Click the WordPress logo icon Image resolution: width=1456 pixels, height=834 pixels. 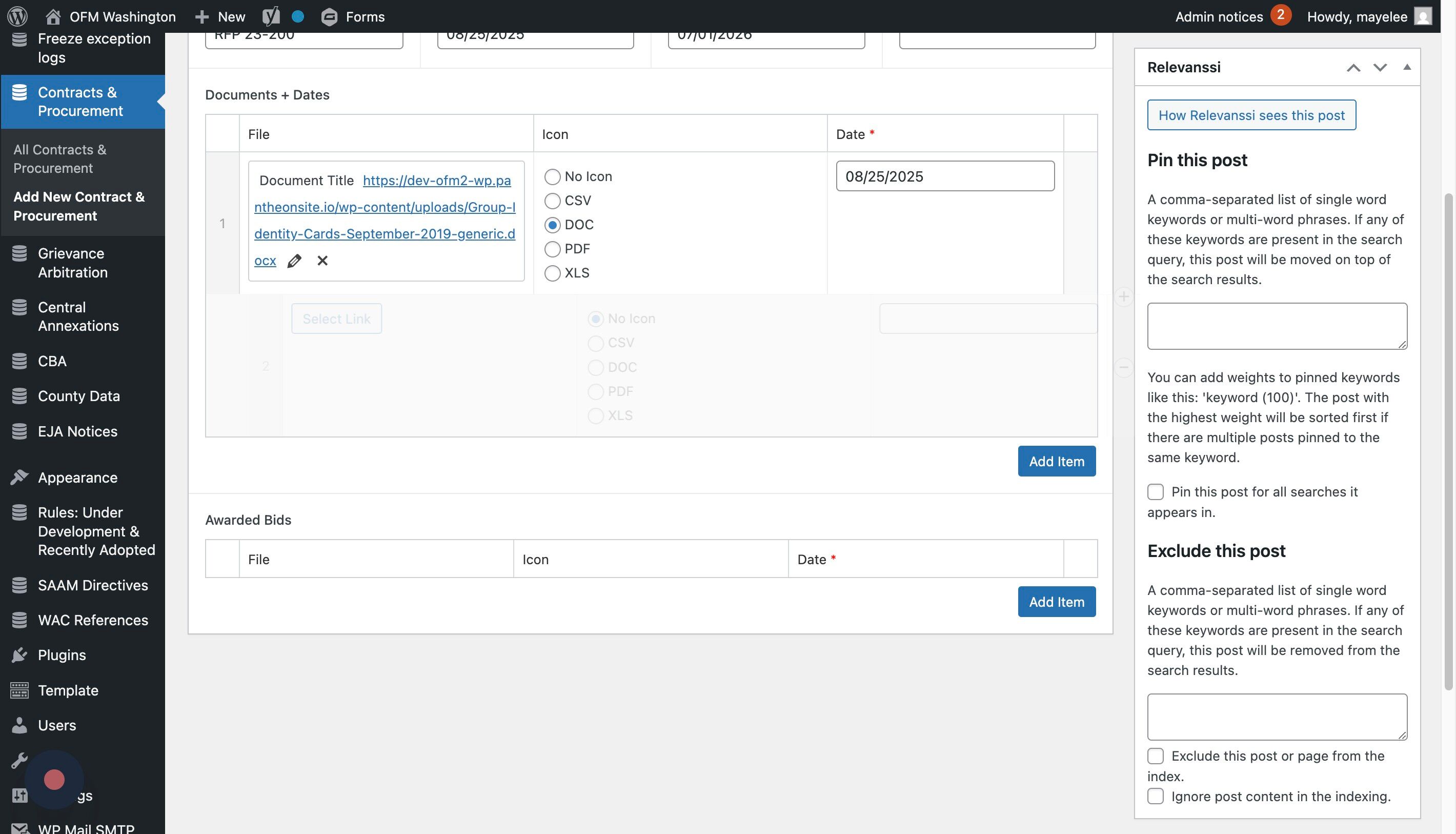click(17, 16)
